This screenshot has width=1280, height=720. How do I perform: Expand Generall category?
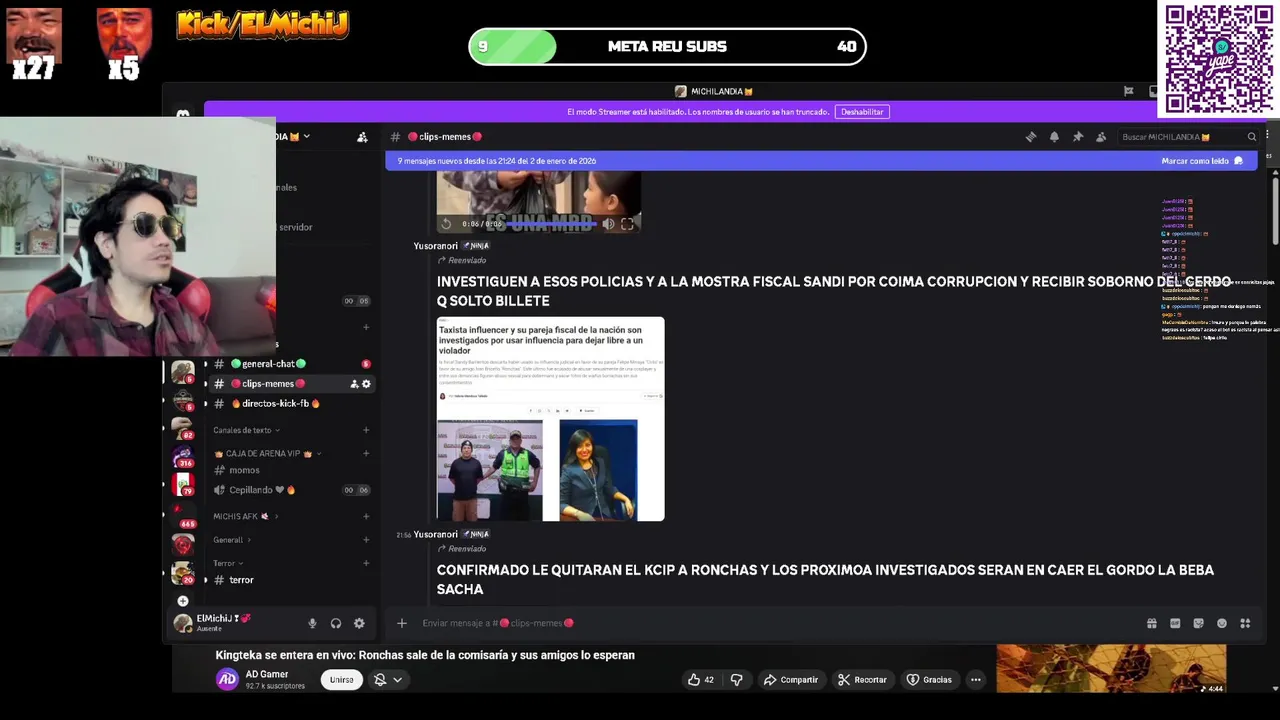click(232, 540)
